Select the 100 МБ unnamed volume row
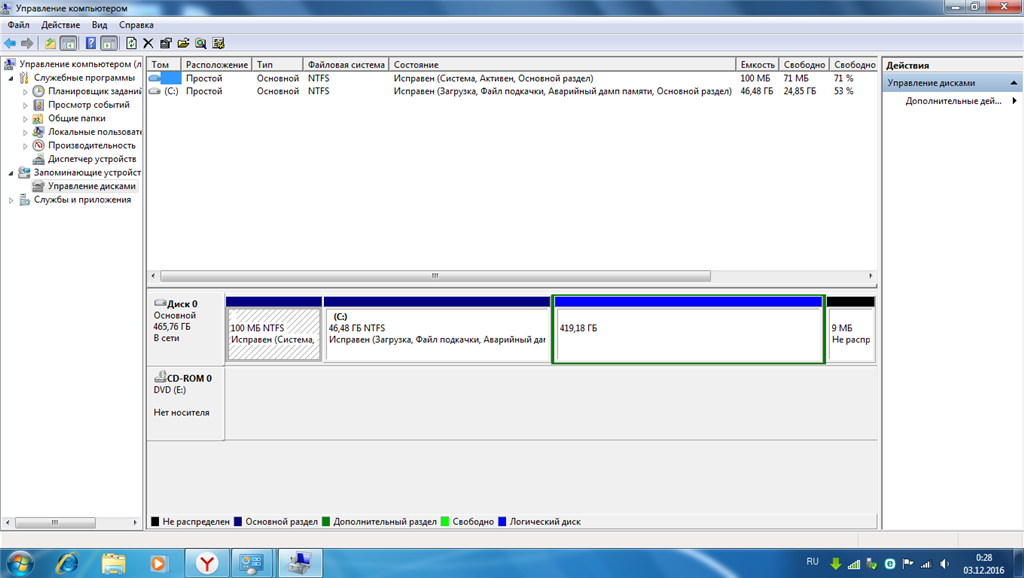The height and width of the screenshot is (578, 1024). 512,78
